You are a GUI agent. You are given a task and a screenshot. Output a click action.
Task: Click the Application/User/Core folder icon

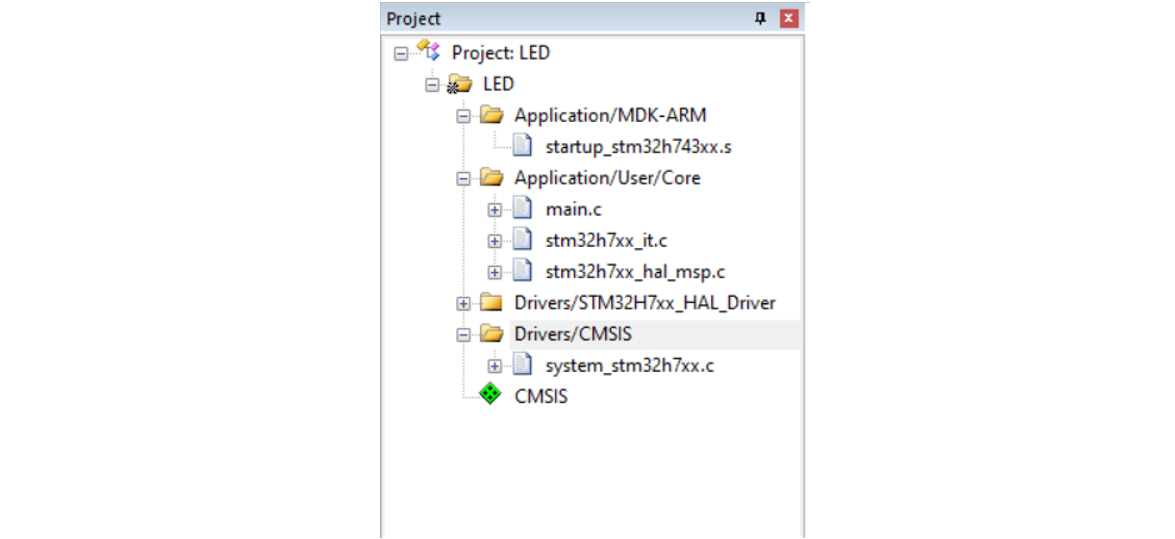pos(492,178)
